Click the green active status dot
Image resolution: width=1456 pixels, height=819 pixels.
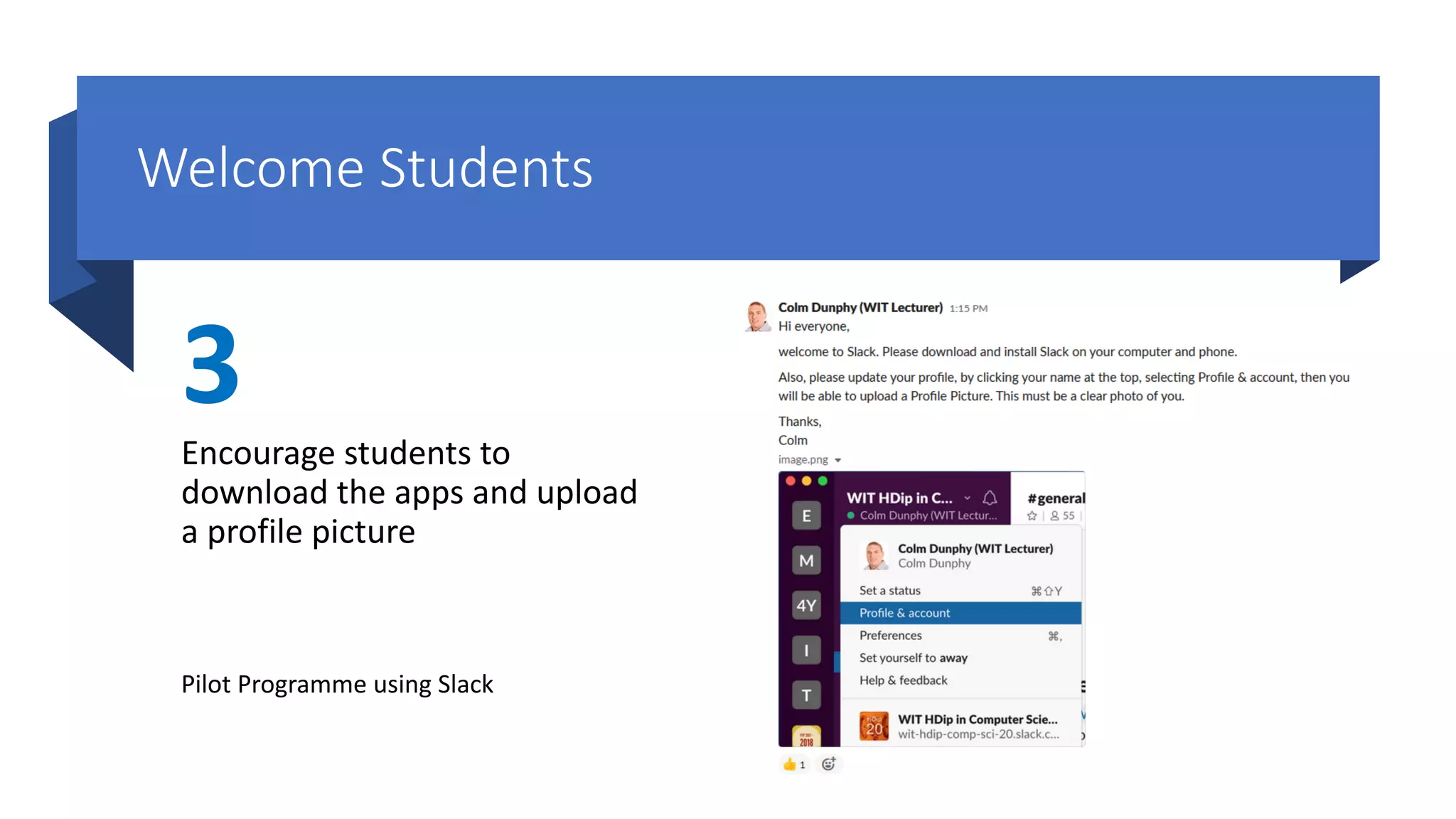[x=850, y=515]
